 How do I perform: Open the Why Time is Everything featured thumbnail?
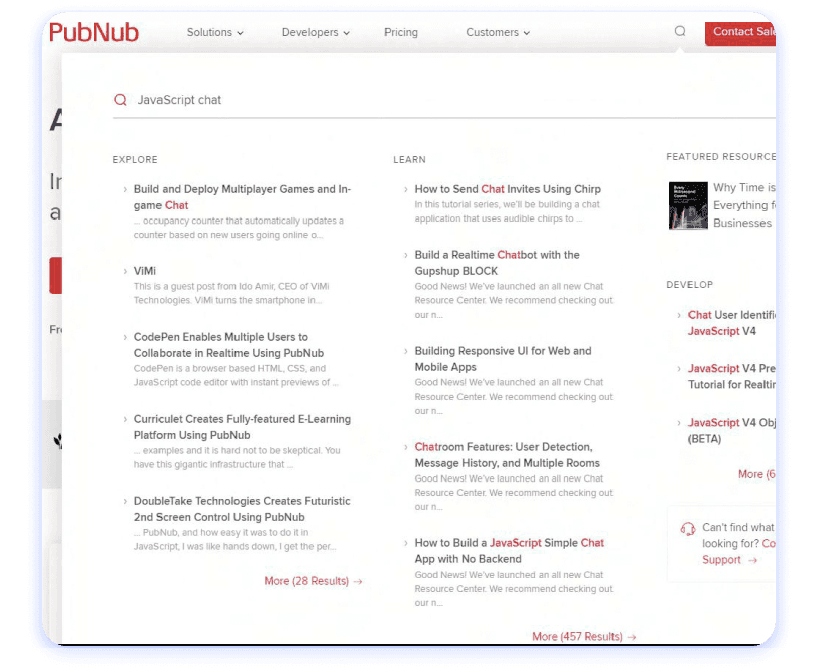tap(688, 206)
